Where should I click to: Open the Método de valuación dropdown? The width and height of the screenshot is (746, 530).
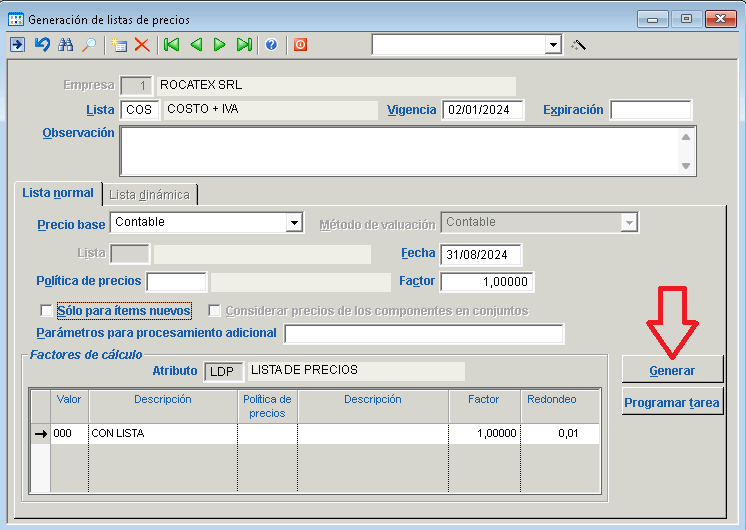click(629, 223)
